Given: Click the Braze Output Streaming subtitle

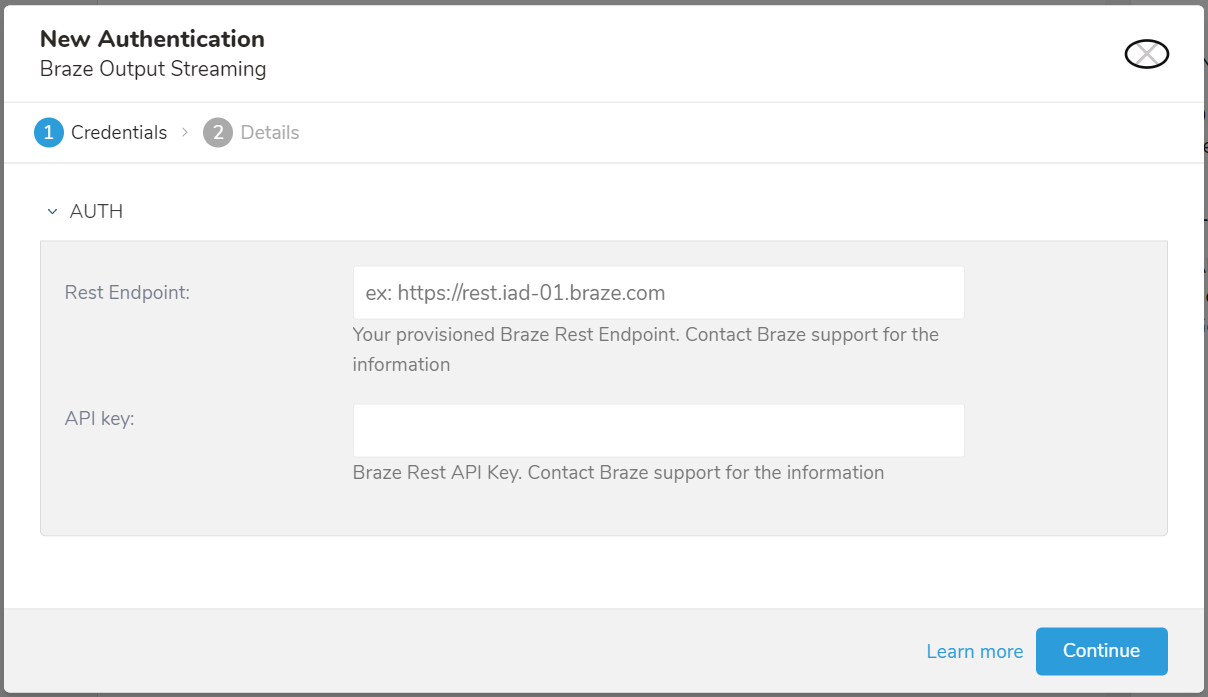Looking at the screenshot, I should pos(153,70).
